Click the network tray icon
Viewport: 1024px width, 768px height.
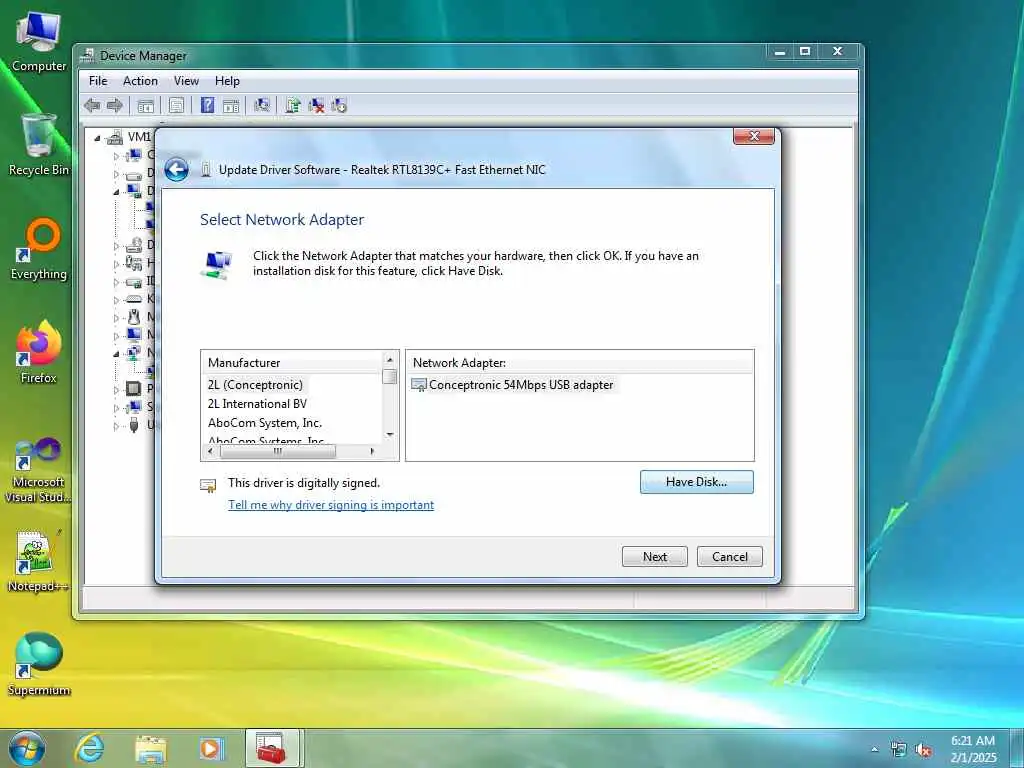coord(899,750)
